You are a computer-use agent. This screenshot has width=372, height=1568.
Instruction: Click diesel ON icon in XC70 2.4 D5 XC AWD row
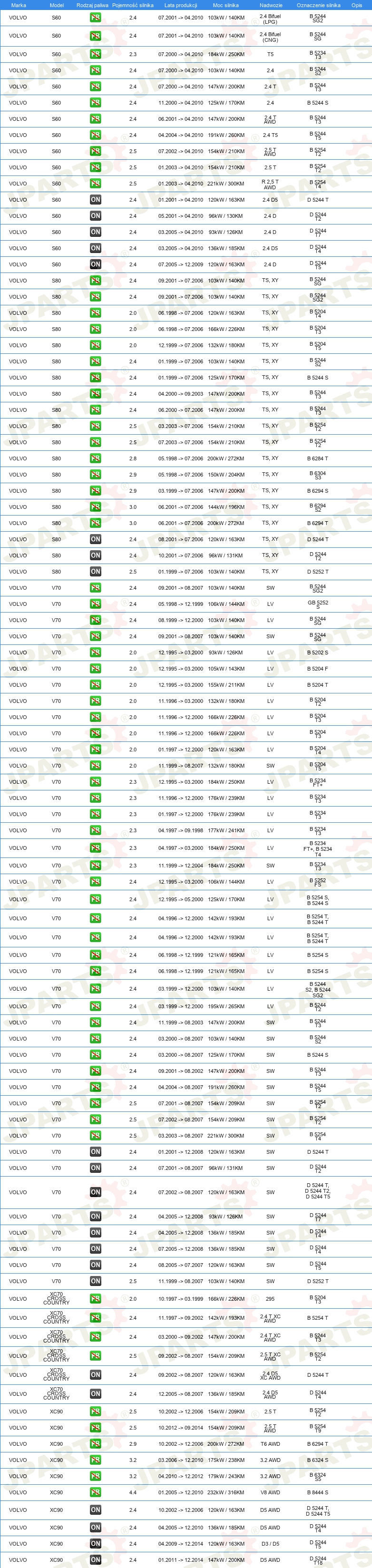96,1374
